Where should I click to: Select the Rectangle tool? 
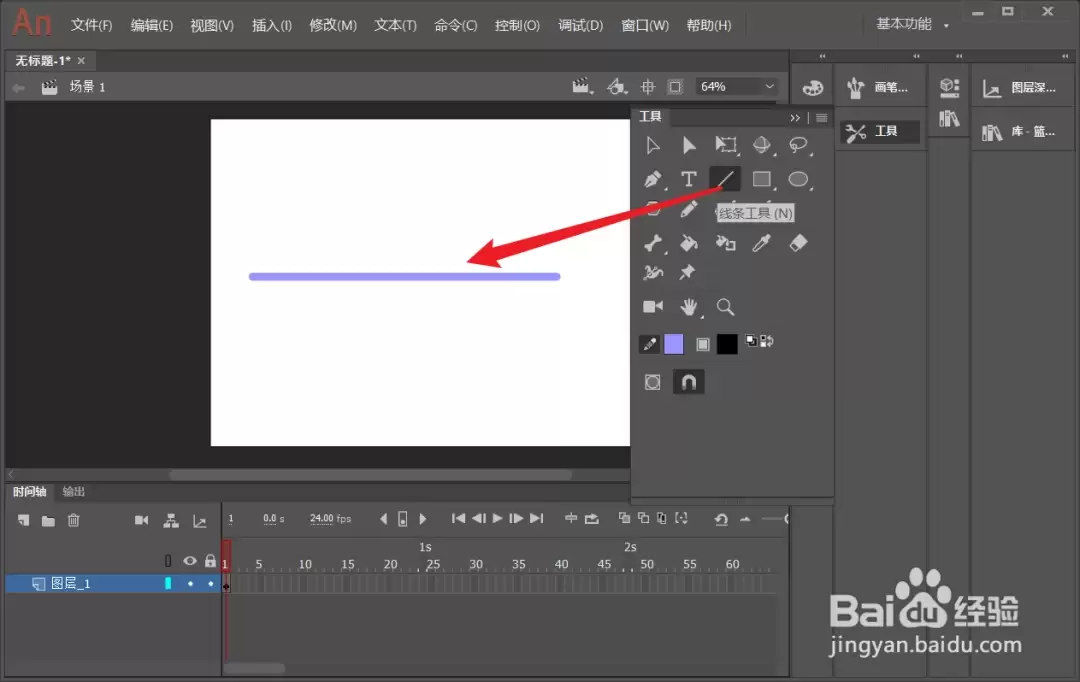761,180
